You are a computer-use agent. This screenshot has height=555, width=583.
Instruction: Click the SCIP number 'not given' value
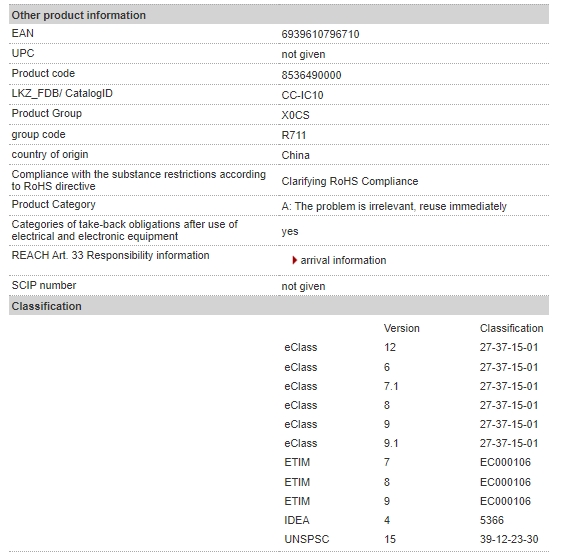click(x=303, y=286)
